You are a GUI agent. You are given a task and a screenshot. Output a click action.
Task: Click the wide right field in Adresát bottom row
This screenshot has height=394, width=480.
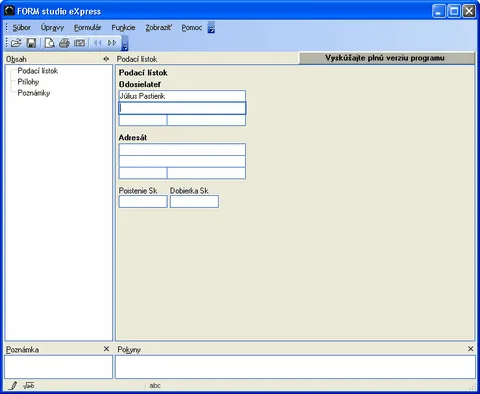point(206,173)
